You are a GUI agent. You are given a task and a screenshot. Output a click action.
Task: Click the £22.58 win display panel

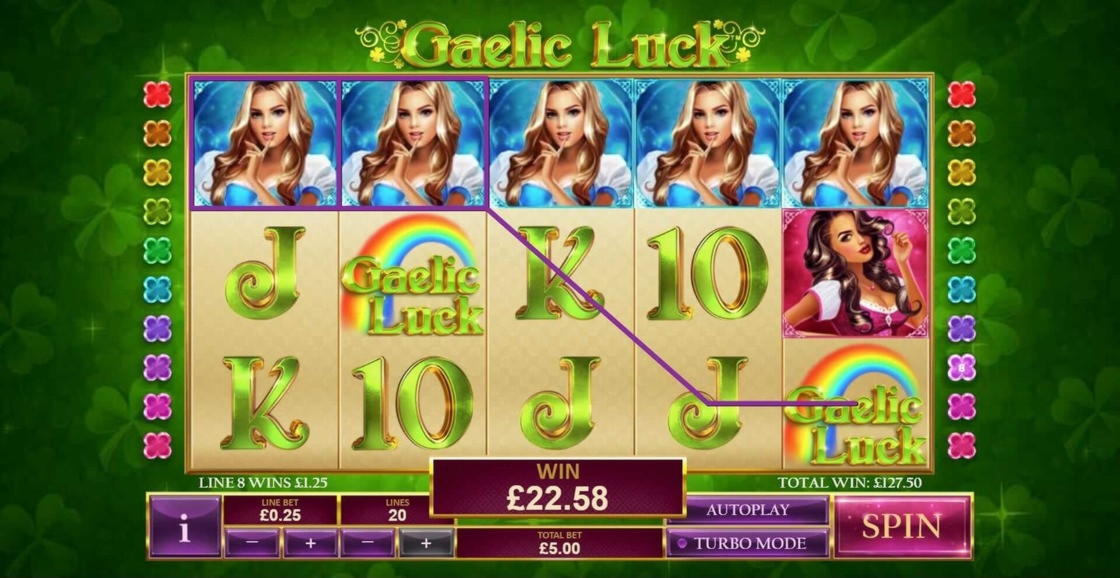pyautogui.click(x=557, y=488)
